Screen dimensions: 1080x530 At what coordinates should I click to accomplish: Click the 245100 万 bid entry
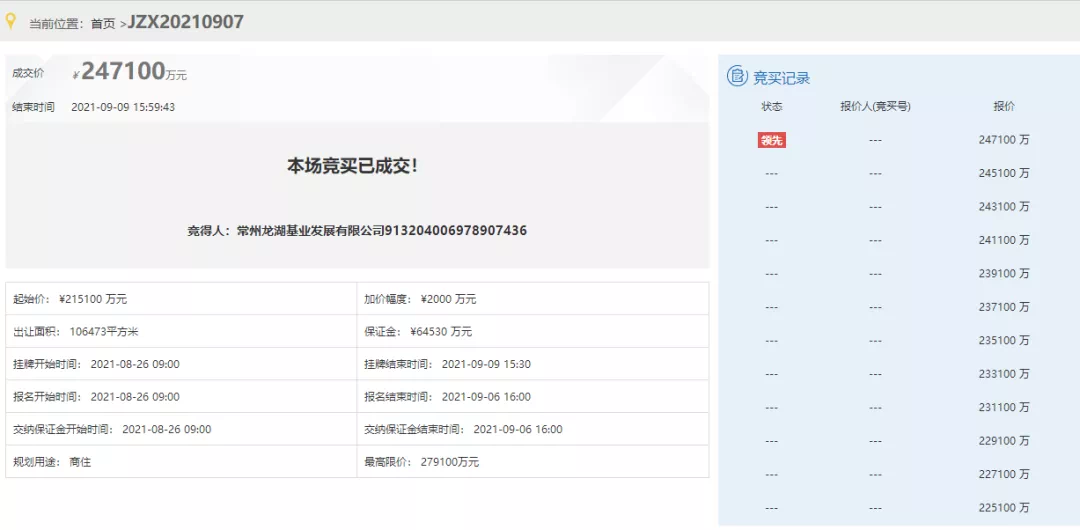click(1004, 173)
